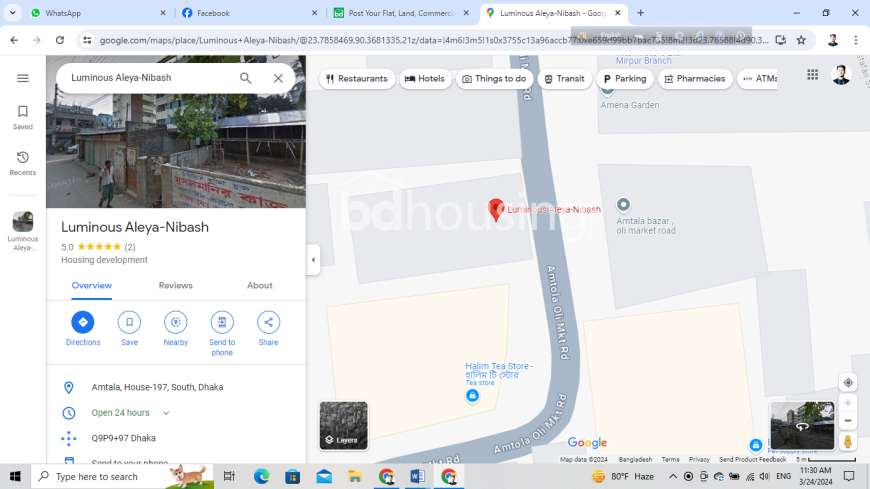
Task: Click the Send to phone button
Action: click(x=222, y=334)
